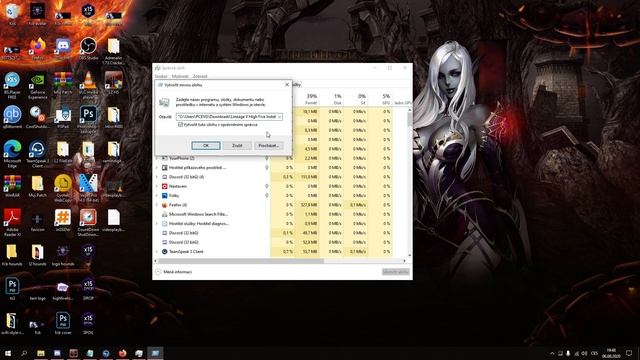Expand the Nastavení process row
The image size is (640, 360).
[157, 186]
